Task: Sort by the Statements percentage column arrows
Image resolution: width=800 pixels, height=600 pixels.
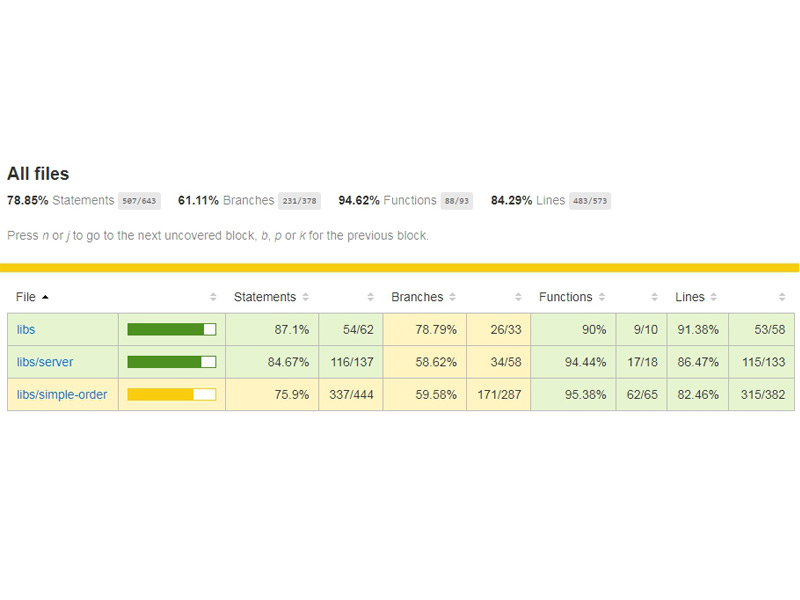Action: coord(306,297)
